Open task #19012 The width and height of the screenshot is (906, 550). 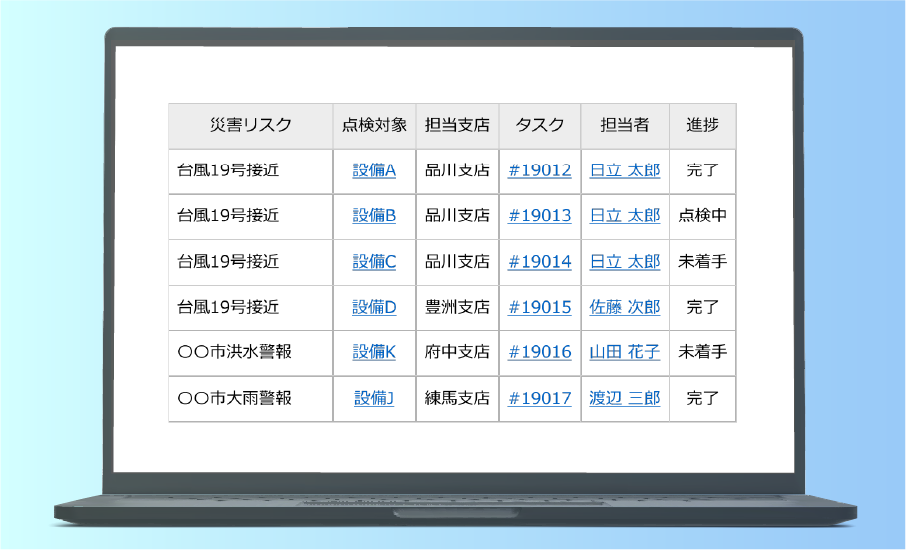coord(539,170)
